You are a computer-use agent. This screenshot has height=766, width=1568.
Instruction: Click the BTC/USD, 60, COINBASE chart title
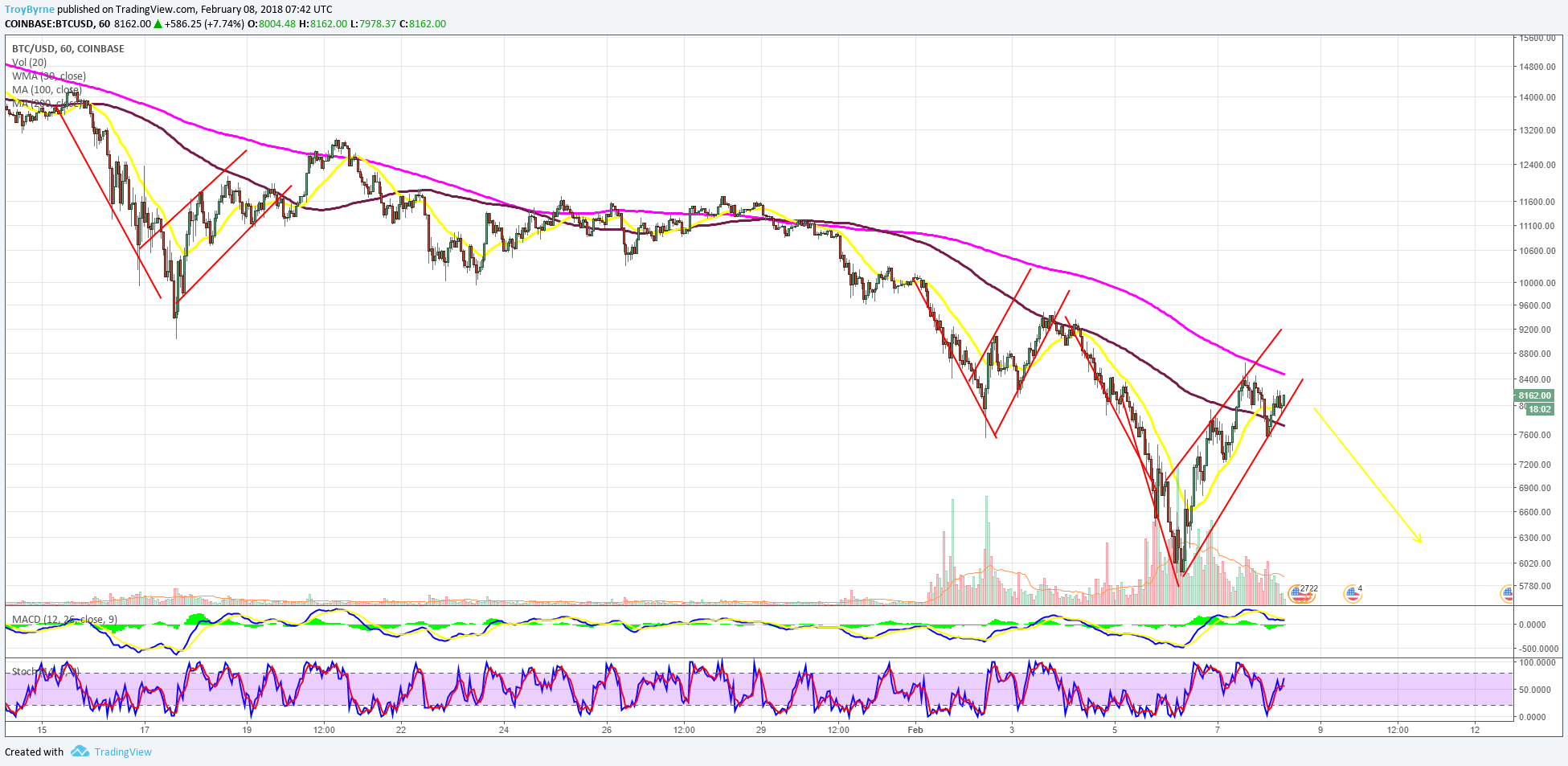68,49
